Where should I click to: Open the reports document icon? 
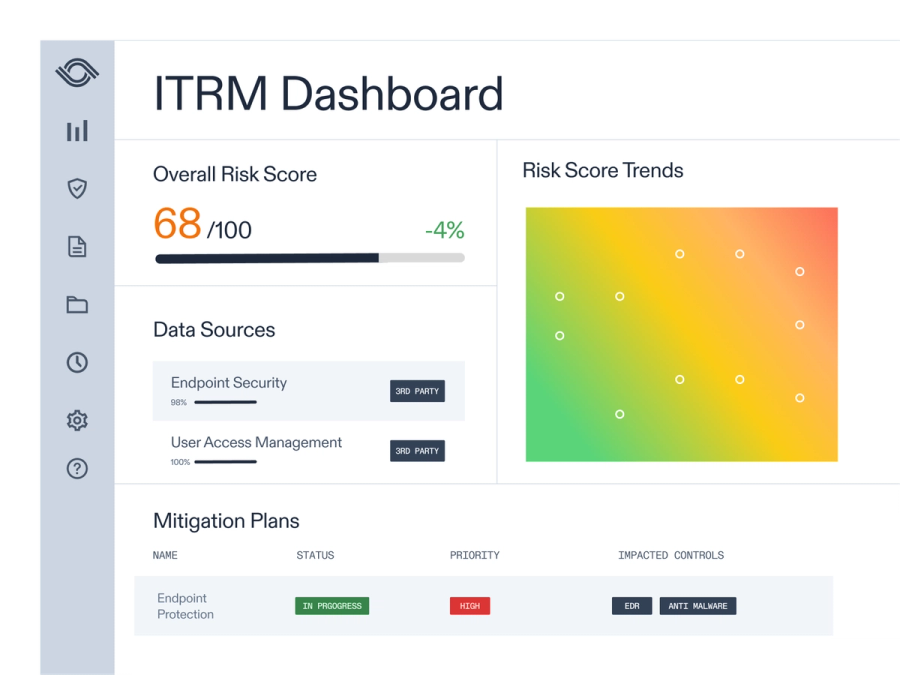click(77, 246)
